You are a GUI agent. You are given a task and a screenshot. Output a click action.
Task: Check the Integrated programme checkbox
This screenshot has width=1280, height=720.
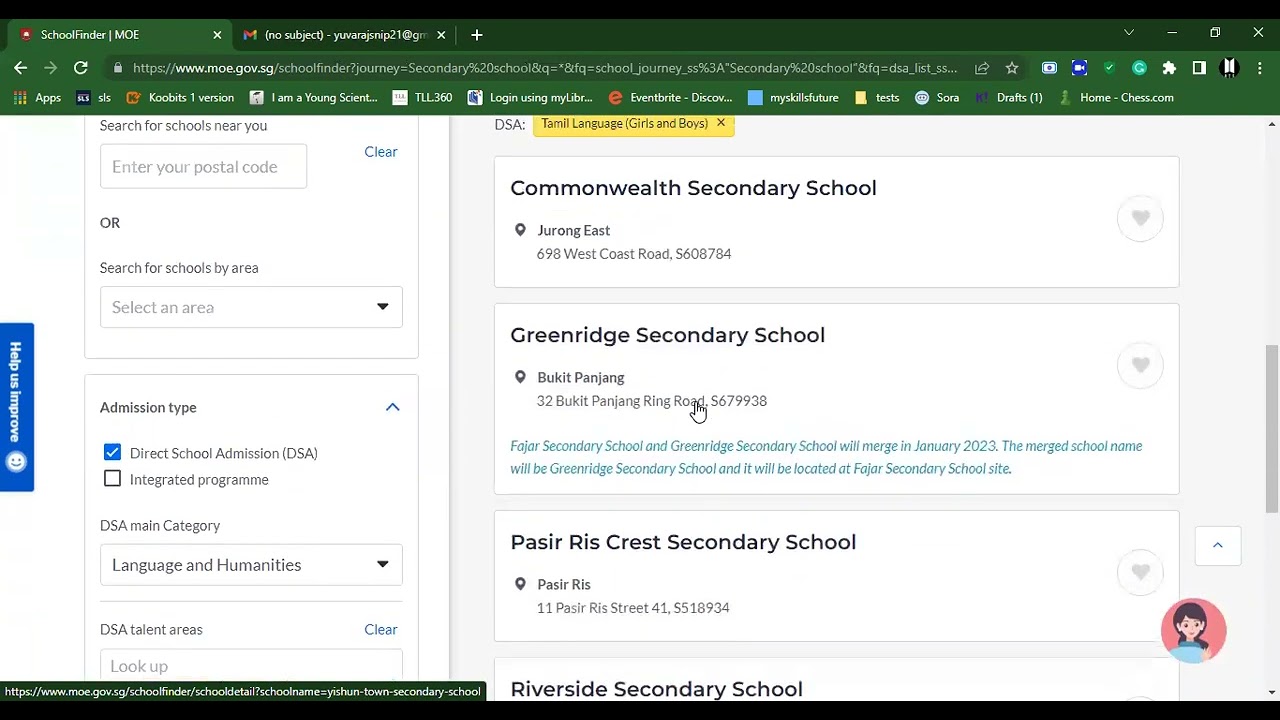pos(112,479)
